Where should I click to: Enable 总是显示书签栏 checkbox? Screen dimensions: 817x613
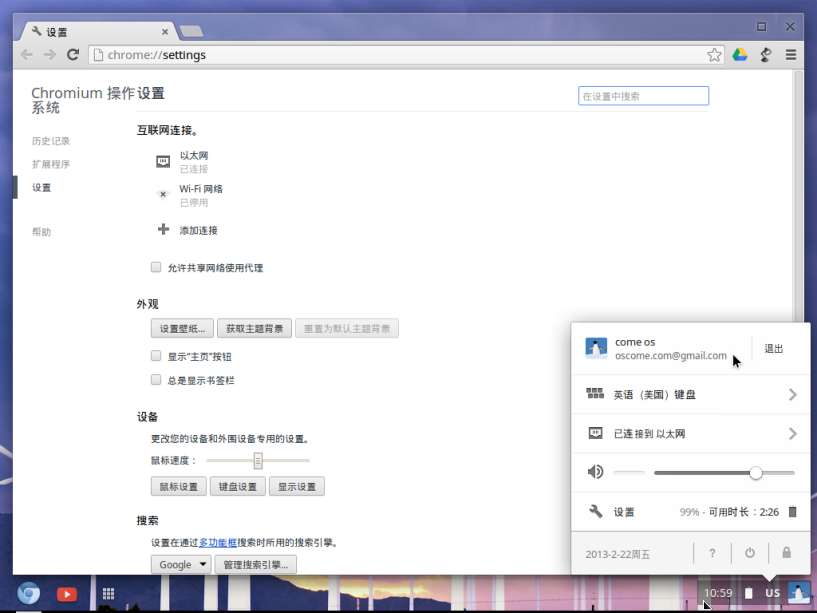click(156, 380)
